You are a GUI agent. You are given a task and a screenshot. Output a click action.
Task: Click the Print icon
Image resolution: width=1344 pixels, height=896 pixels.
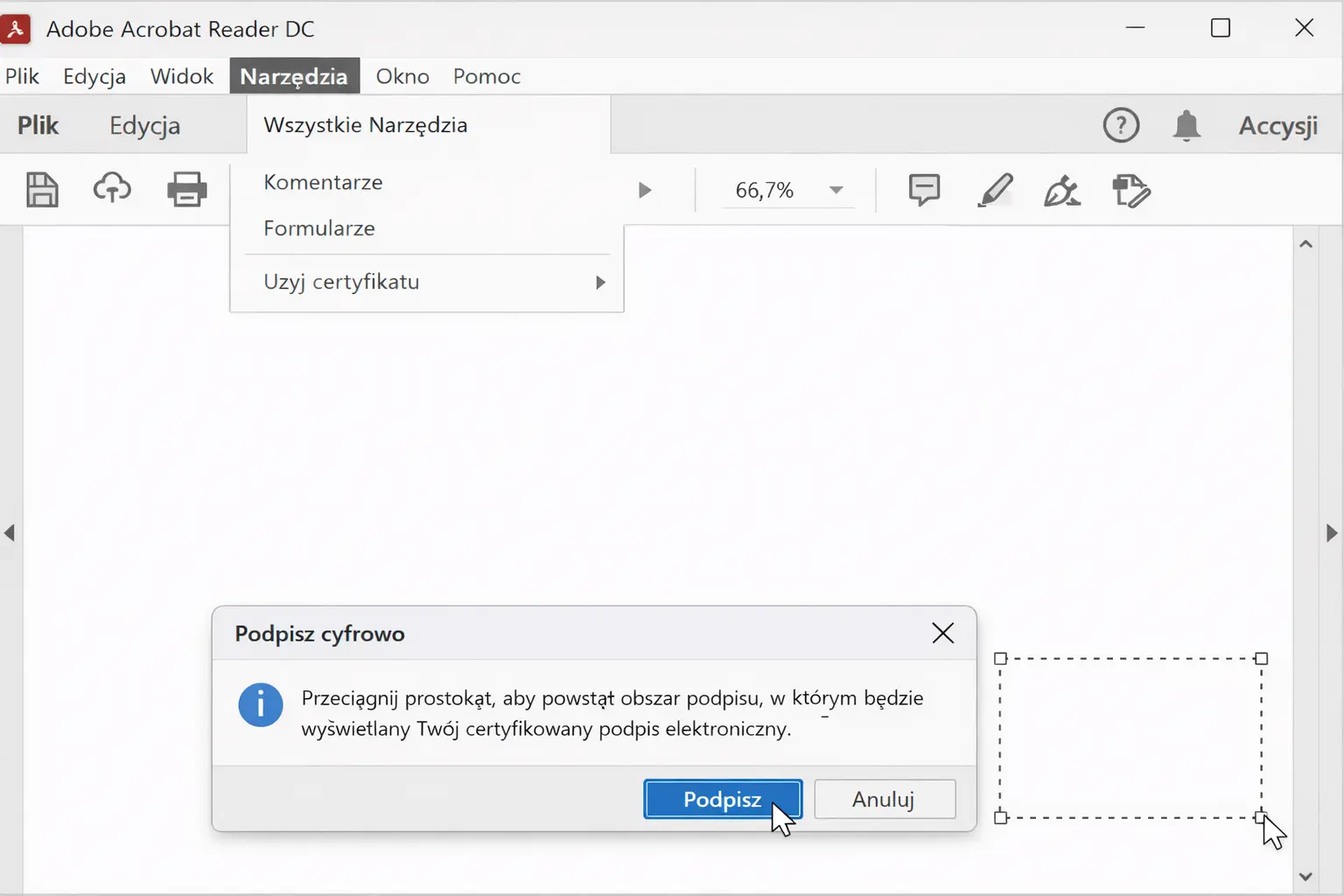point(186,190)
